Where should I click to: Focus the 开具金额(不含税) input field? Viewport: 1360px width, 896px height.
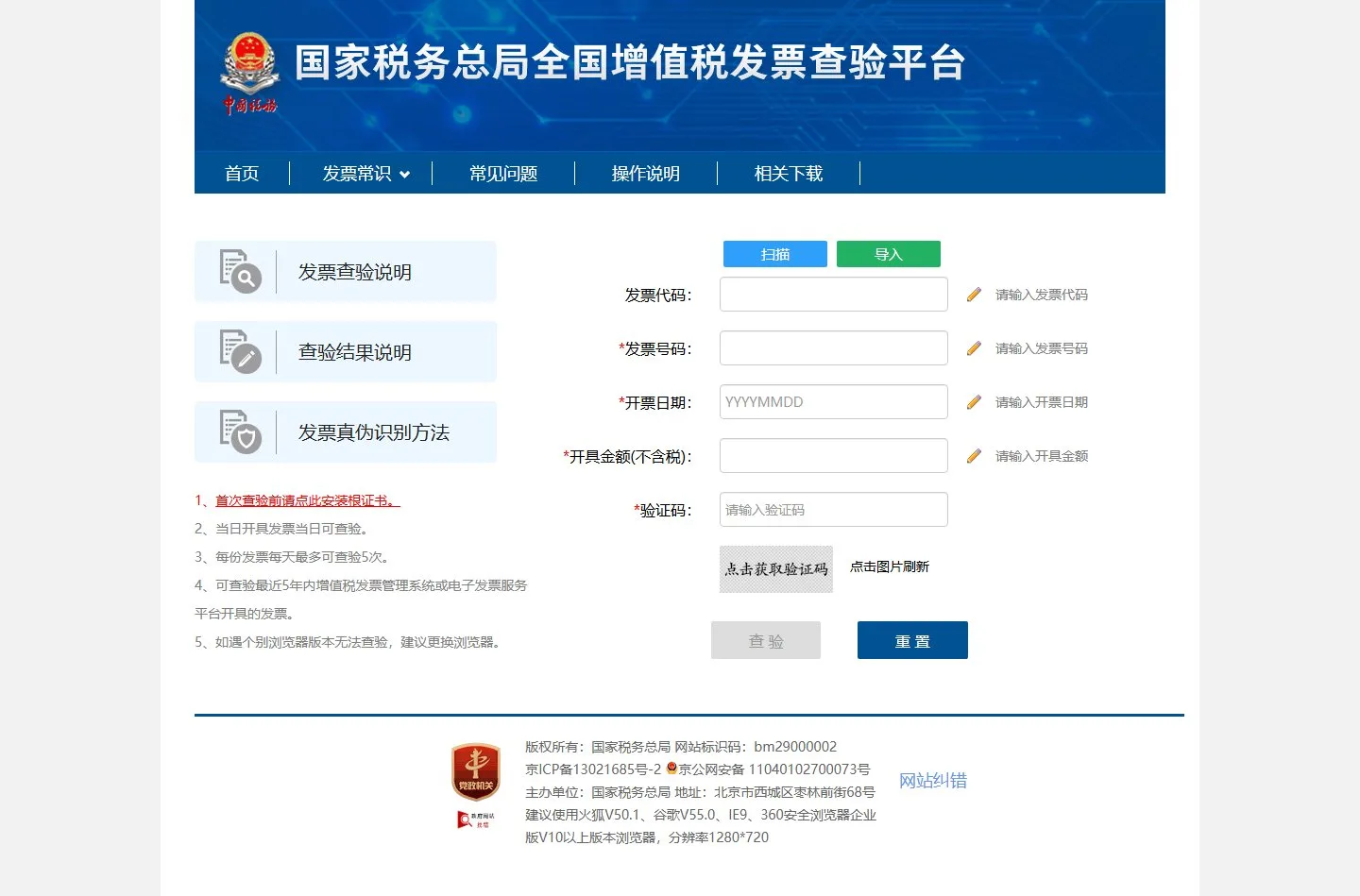(x=834, y=456)
